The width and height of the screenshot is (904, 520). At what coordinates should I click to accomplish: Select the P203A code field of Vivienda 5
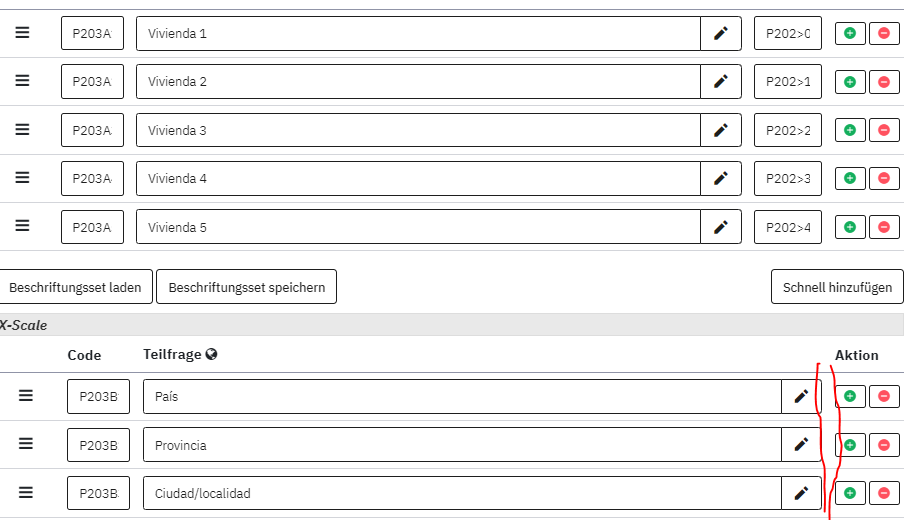[x=92, y=227]
